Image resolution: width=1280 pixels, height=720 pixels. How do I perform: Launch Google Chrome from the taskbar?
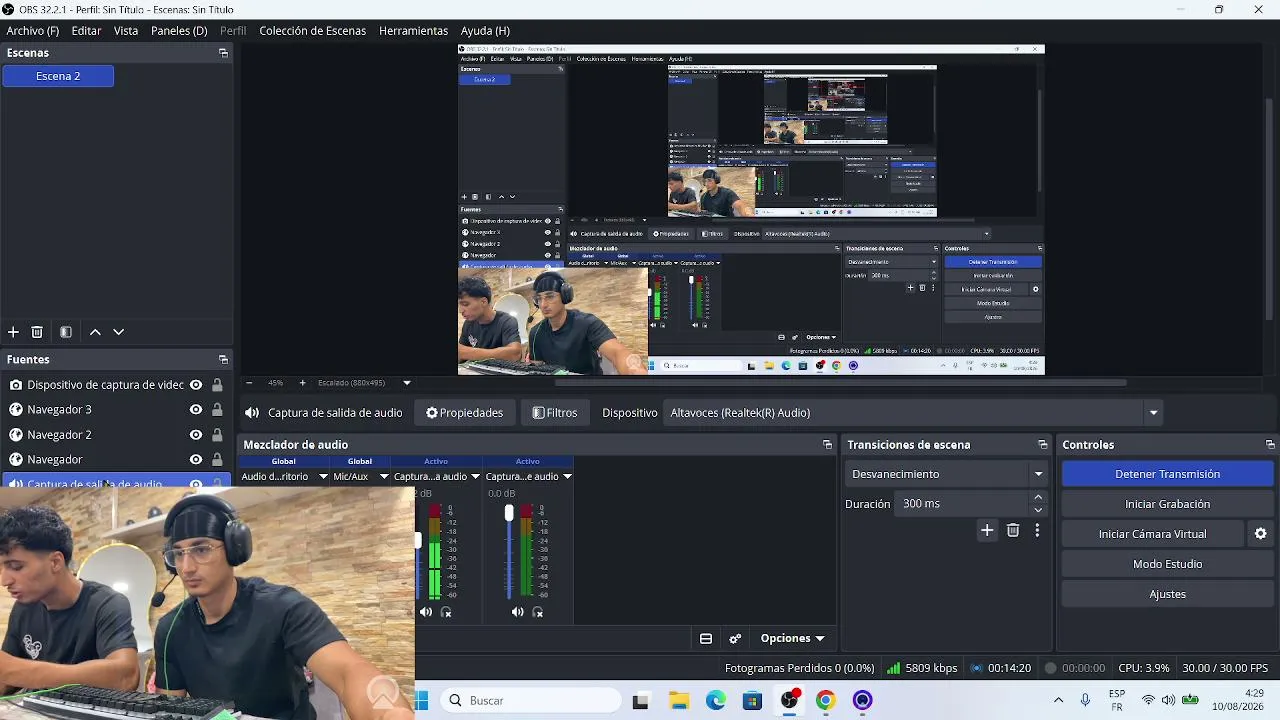tap(825, 700)
